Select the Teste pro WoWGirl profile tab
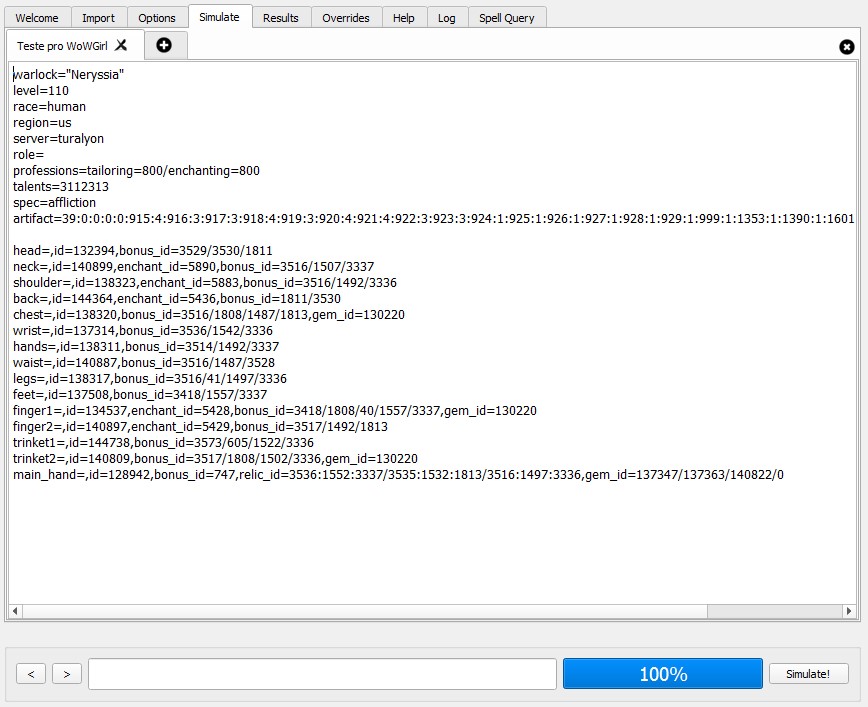The height and width of the screenshot is (707, 868). point(62,46)
